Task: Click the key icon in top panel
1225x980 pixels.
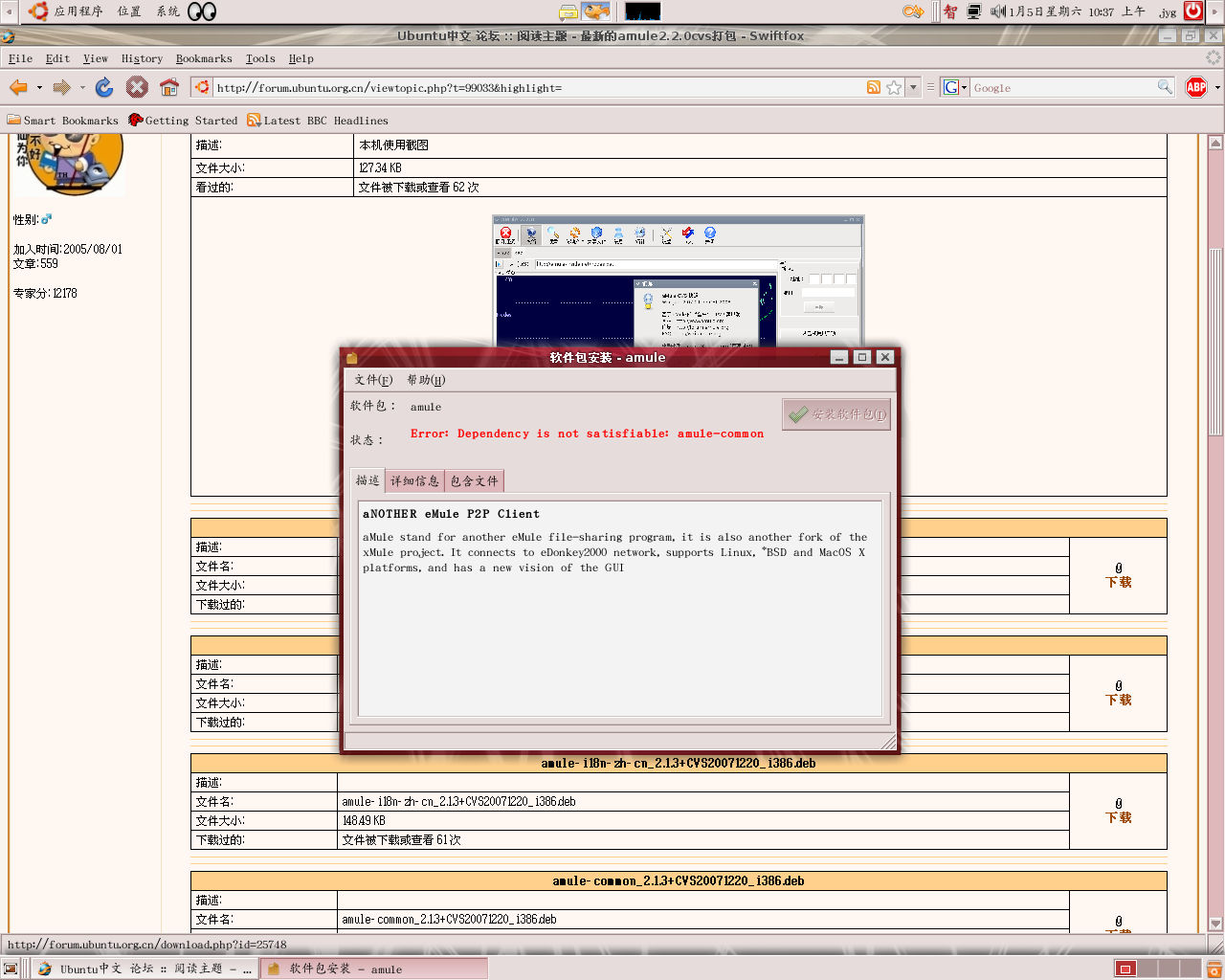Action: [913, 11]
